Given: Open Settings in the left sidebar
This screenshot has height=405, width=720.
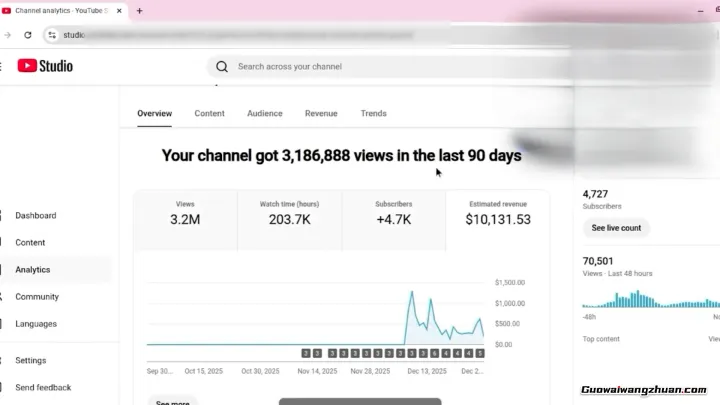Looking at the screenshot, I should tap(31, 361).
